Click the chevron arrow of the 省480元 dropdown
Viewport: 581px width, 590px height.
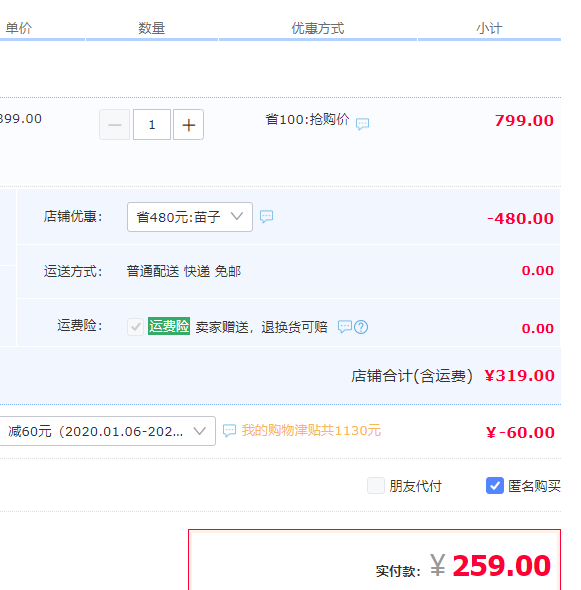(x=237, y=216)
